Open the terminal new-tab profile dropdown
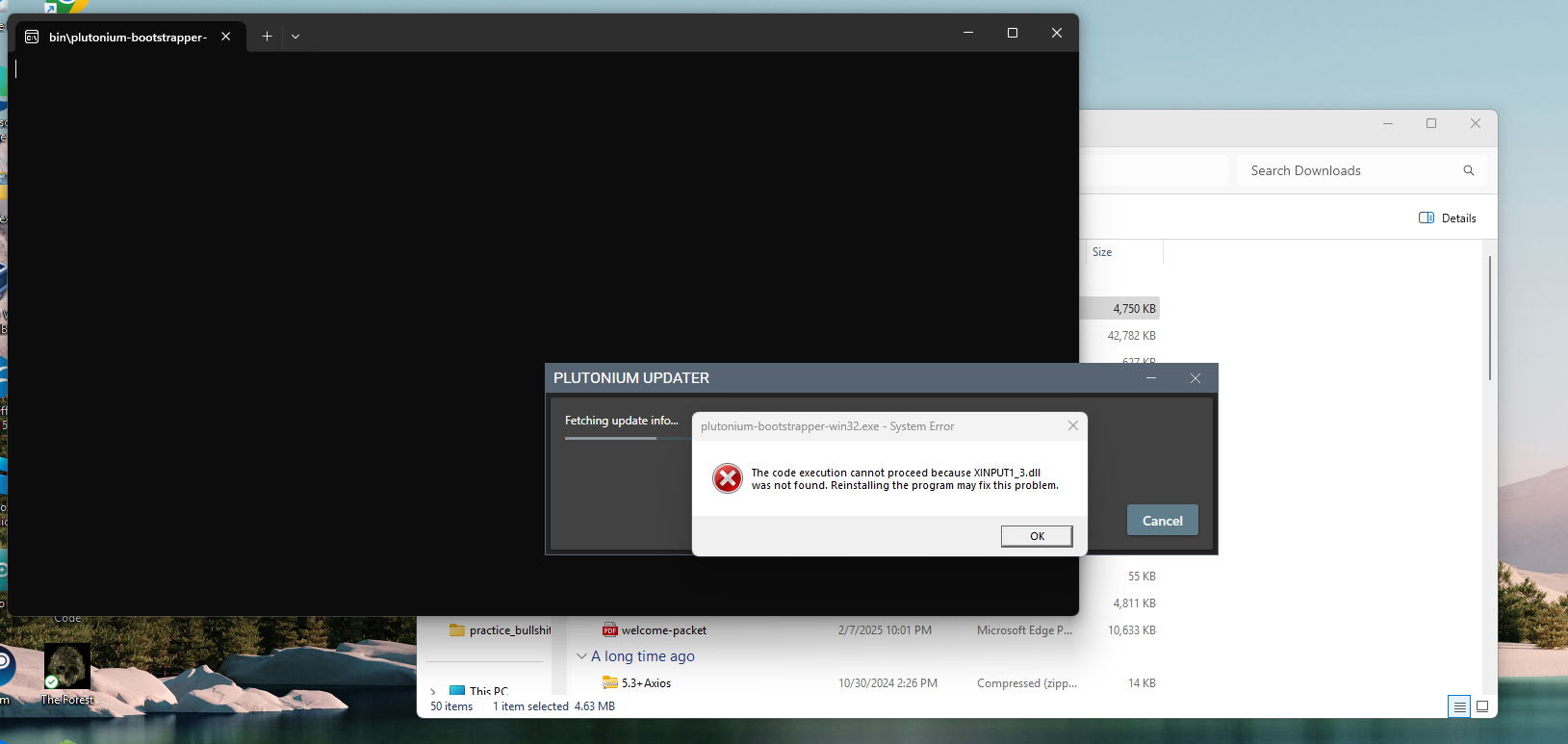 pos(296,37)
